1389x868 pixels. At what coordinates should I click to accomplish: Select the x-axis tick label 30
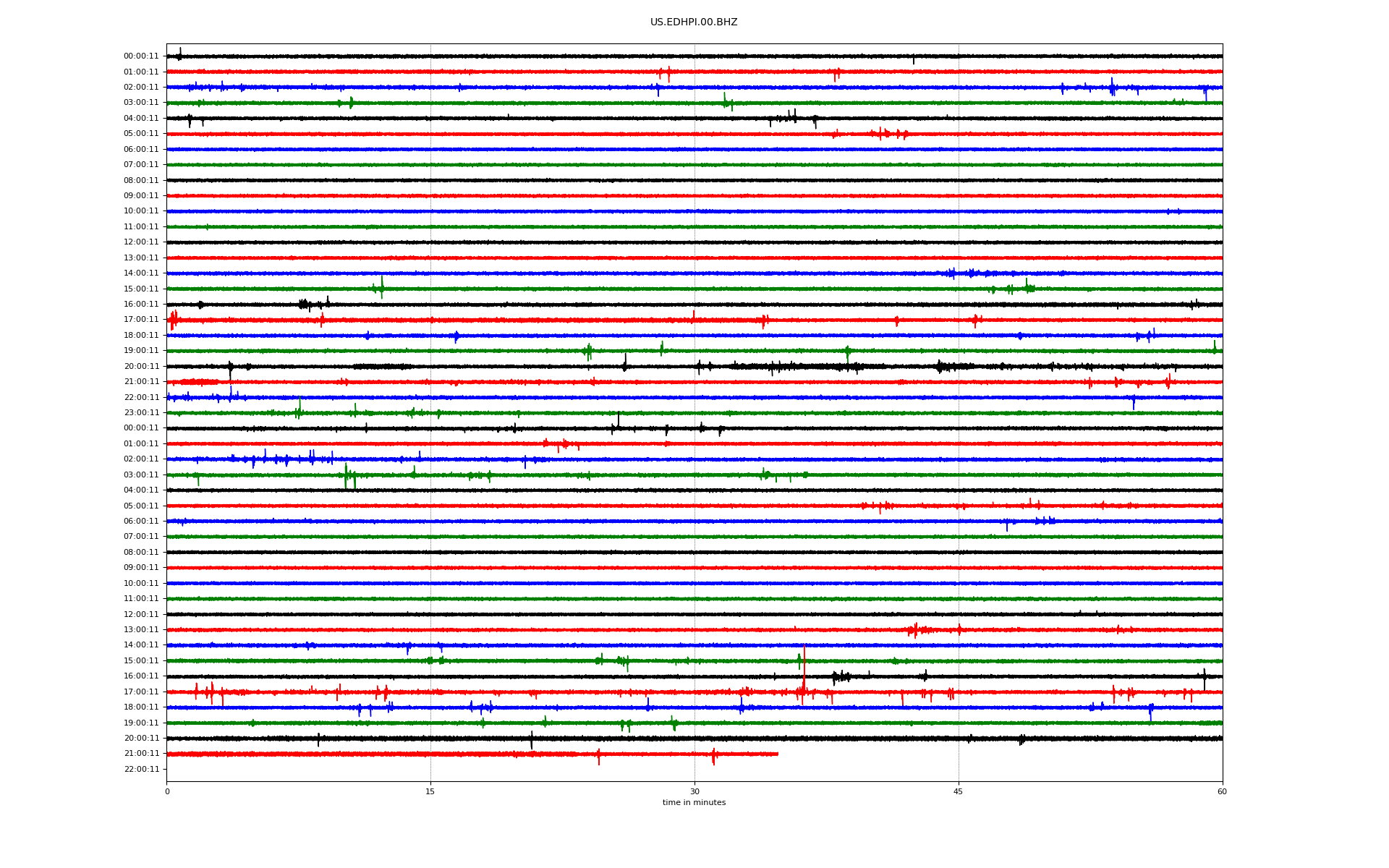(694, 791)
